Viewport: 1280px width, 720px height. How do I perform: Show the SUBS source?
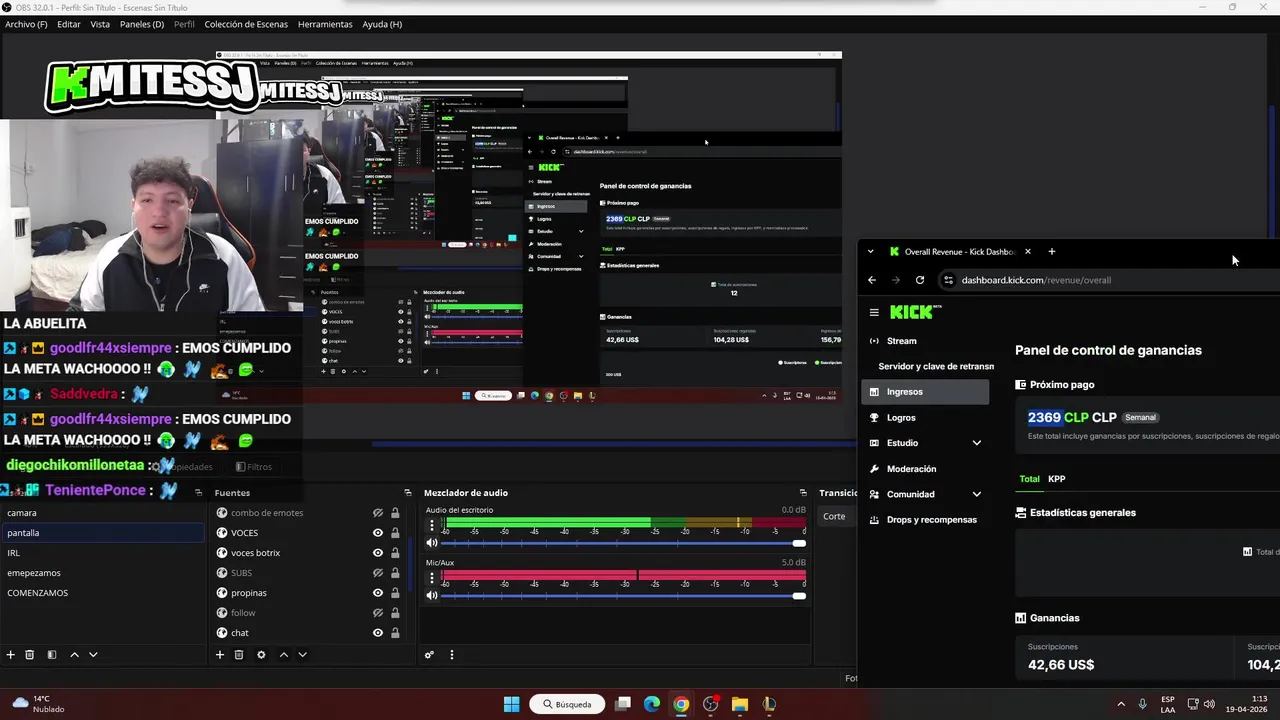point(378,573)
